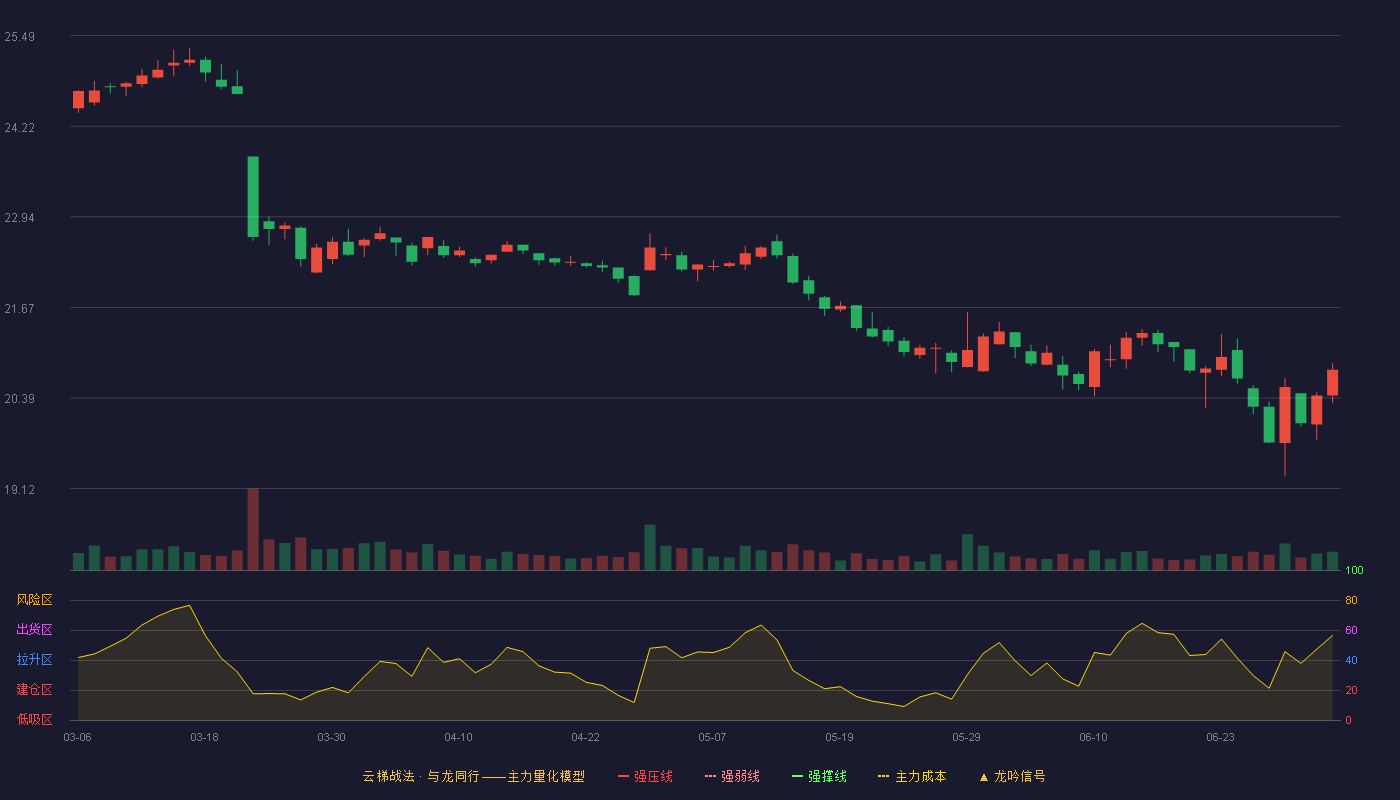The width and height of the screenshot is (1400, 800).
Task: Click the 出货区 zone label
Action: 34,630
